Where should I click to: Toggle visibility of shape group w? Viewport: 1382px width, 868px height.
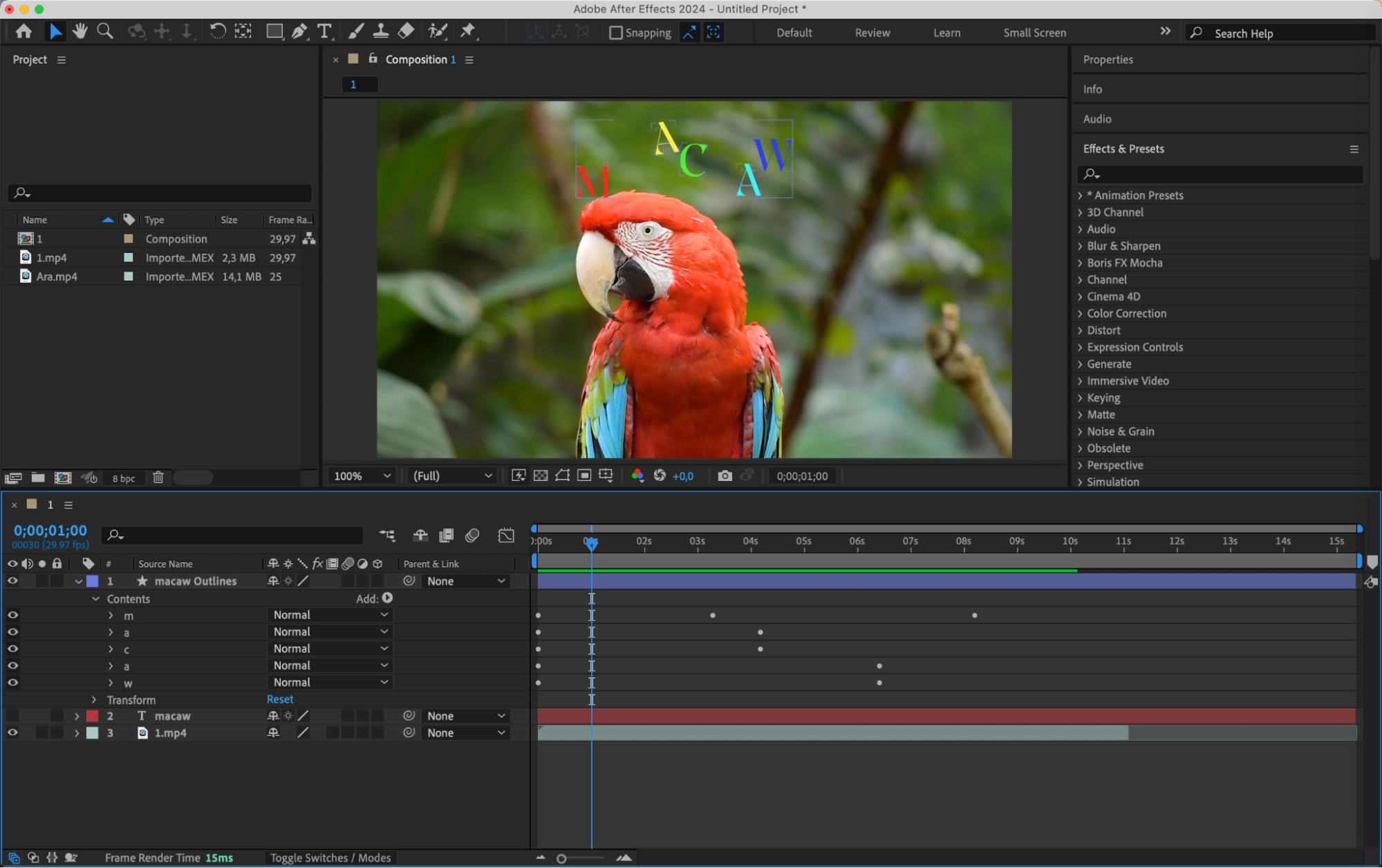point(12,682)
